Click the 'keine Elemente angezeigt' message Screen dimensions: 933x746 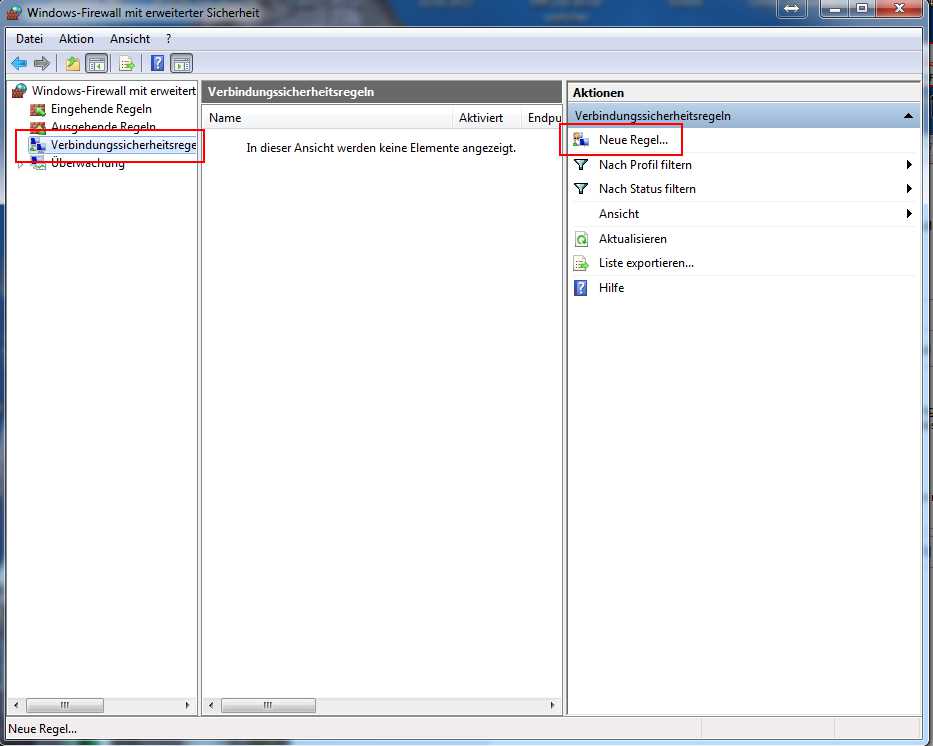click(381, 148)
